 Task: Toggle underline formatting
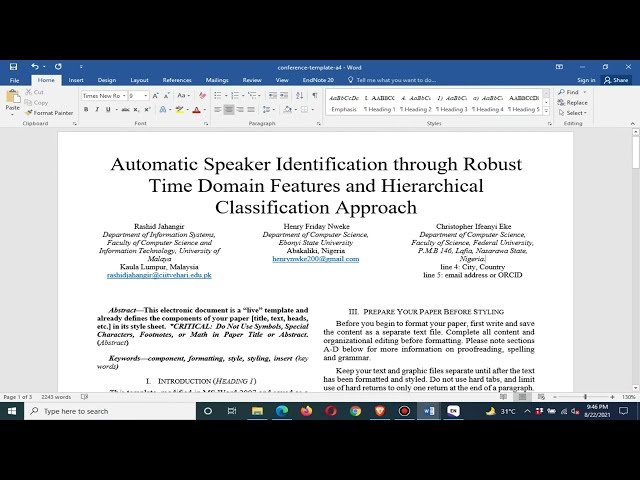click(x=108, y=109)
